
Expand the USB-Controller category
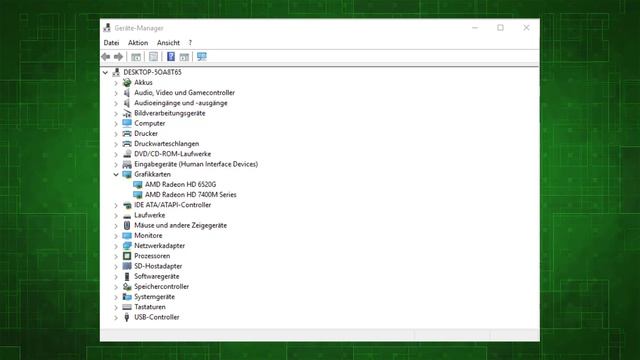[x=116, y=318]
